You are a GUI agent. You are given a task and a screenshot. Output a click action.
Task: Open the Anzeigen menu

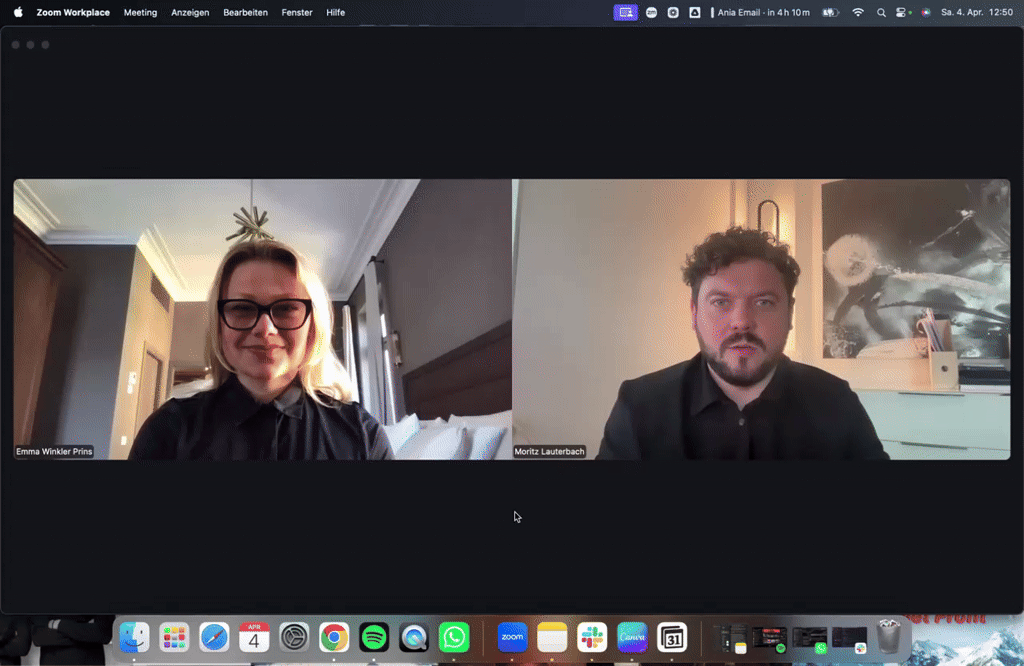(190, 12)
